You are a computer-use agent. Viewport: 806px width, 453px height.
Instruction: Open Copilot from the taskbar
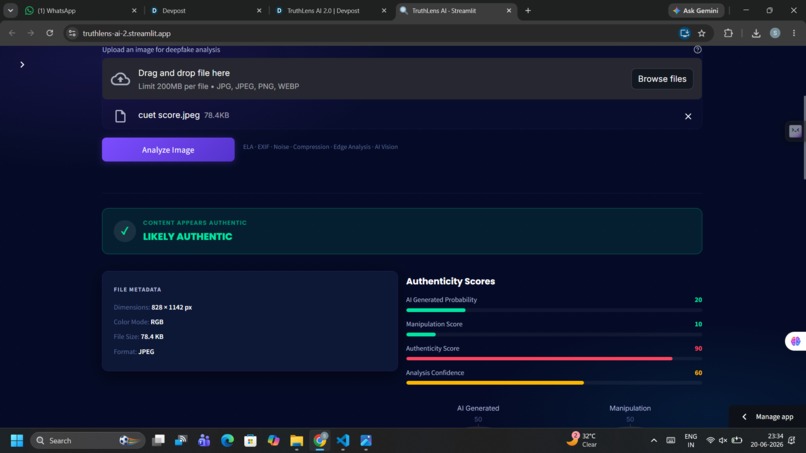273,441
